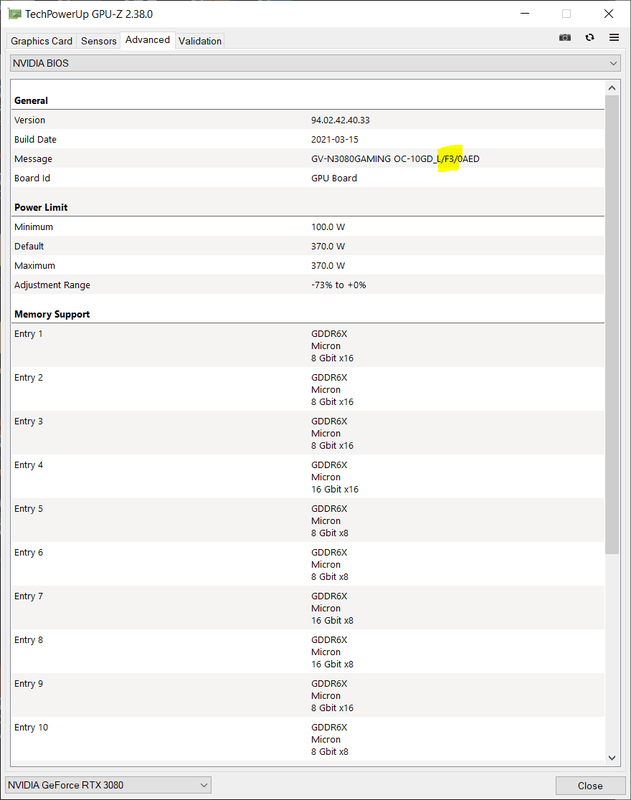Click the Version row label
Viewport: 631px width, 800px height.
pyautogui.click(x=30, y=120)
